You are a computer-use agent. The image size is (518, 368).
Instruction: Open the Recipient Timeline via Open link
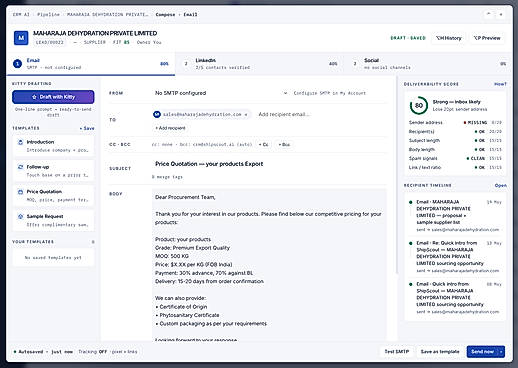click(501, 185)
